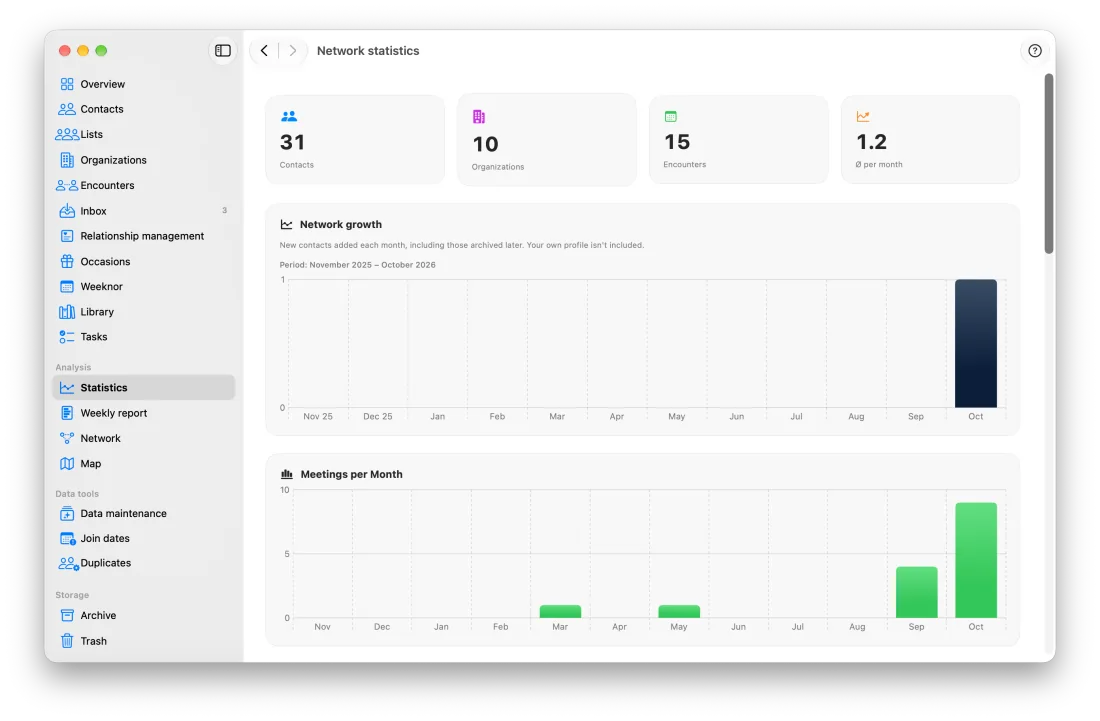Image resolution: width=1100 pixels, height=721 pixels.
Task: Open Occasions via the gift icon
Action: (67, 262)
